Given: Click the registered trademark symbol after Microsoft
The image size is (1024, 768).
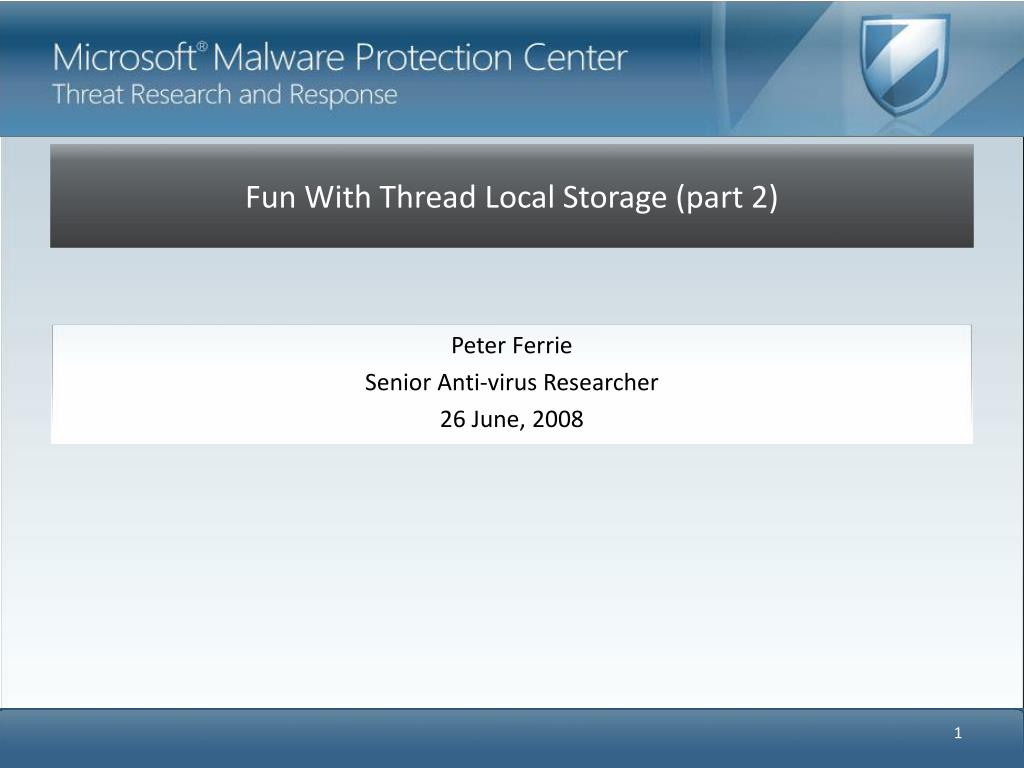Looking at the screenshot, I should point(202,46).
